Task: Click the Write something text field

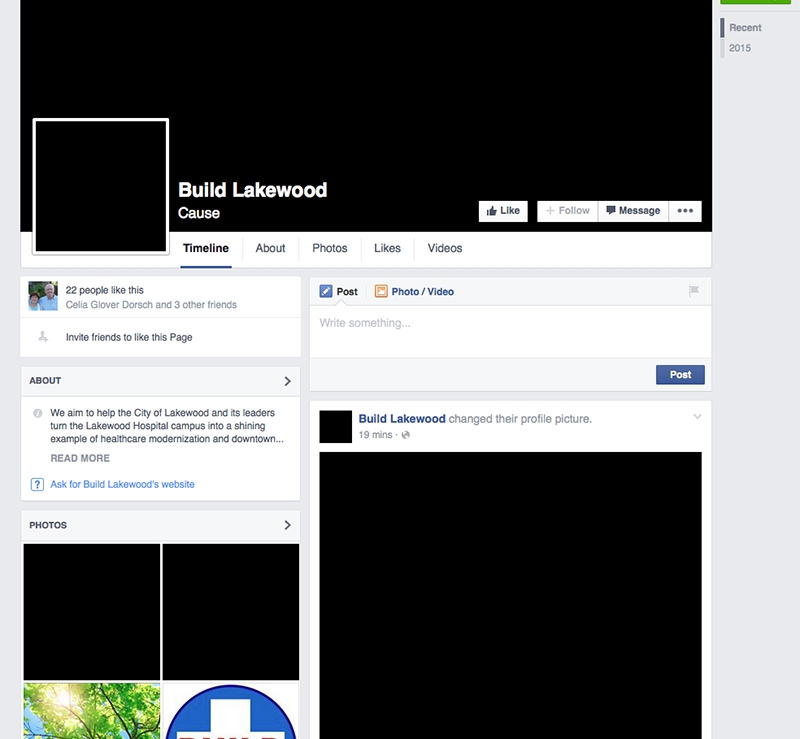Action: point(510,324)
